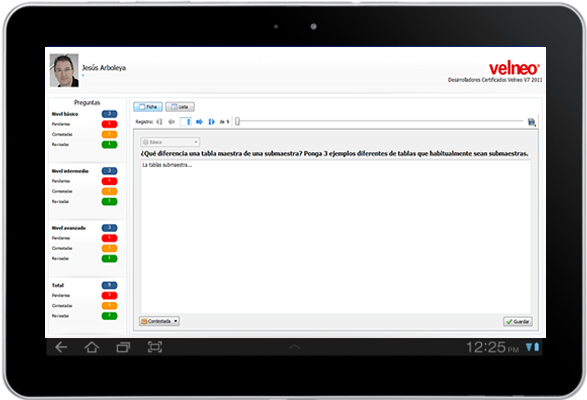The width and height of the screenshot is (587, 400).
Task: Click the orange Contestadas badge under Nivel avanzado
Action: click(x=109, y=248)
